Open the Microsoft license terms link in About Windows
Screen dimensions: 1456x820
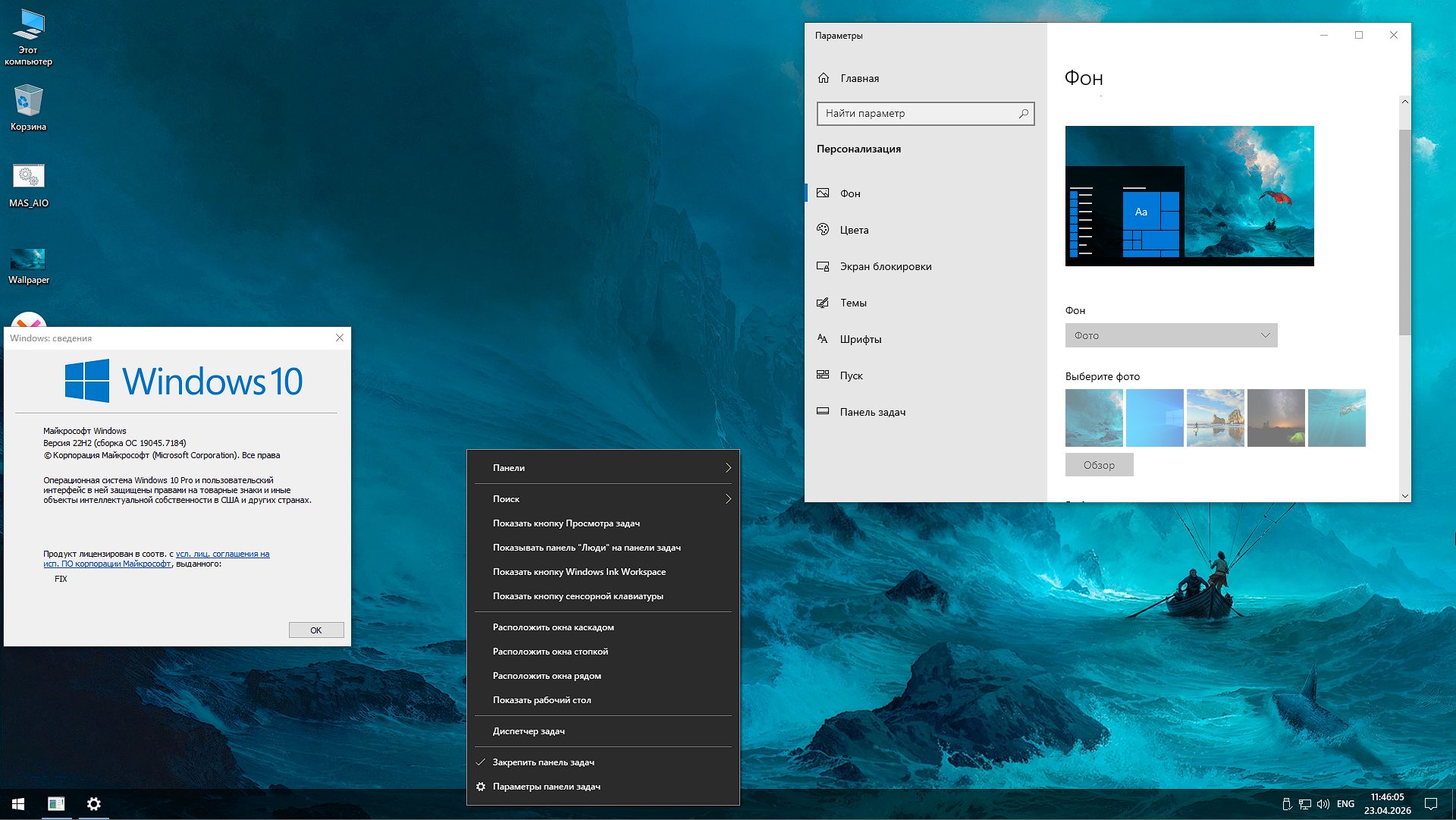pos(222,555)
